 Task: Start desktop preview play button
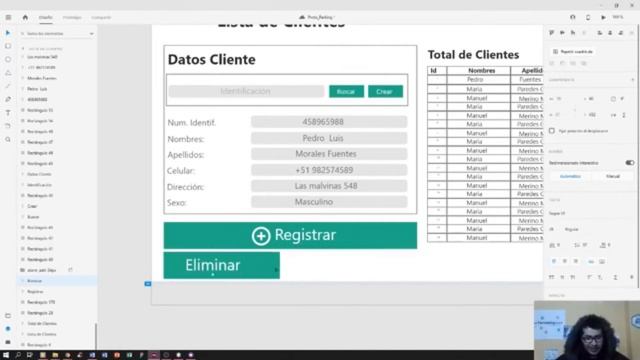(603, 18)
